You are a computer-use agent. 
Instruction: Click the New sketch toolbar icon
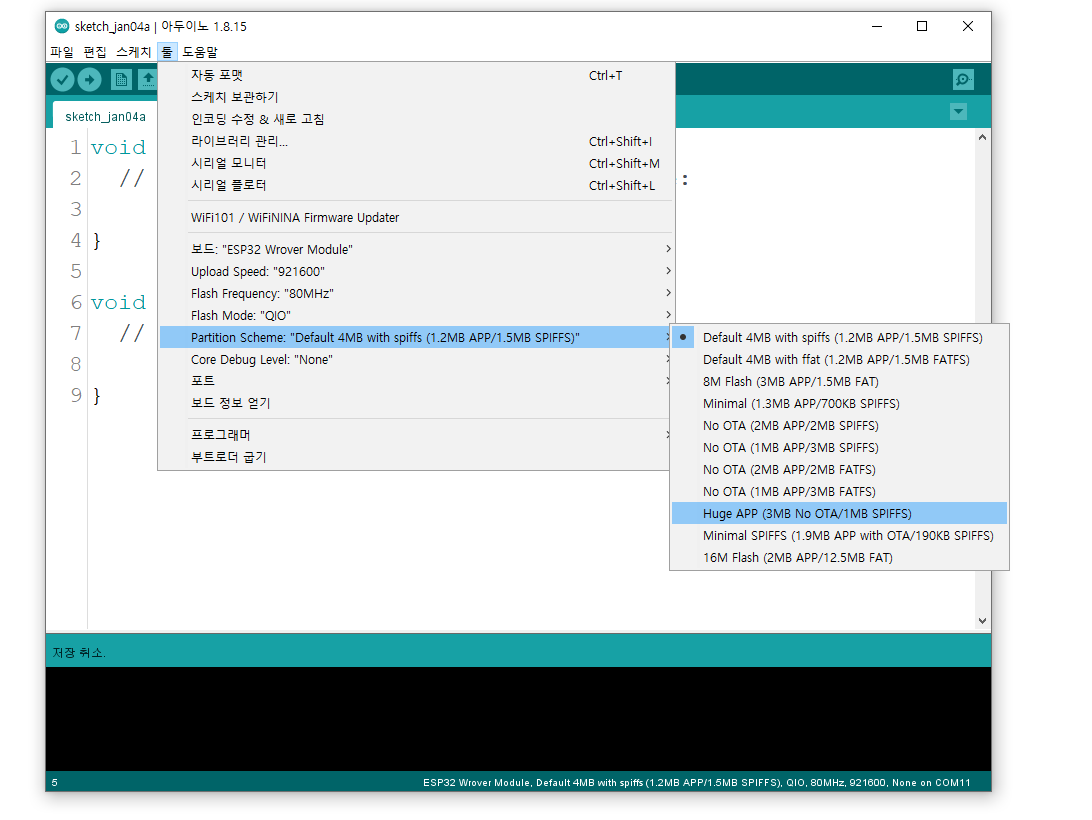point(121,80)
